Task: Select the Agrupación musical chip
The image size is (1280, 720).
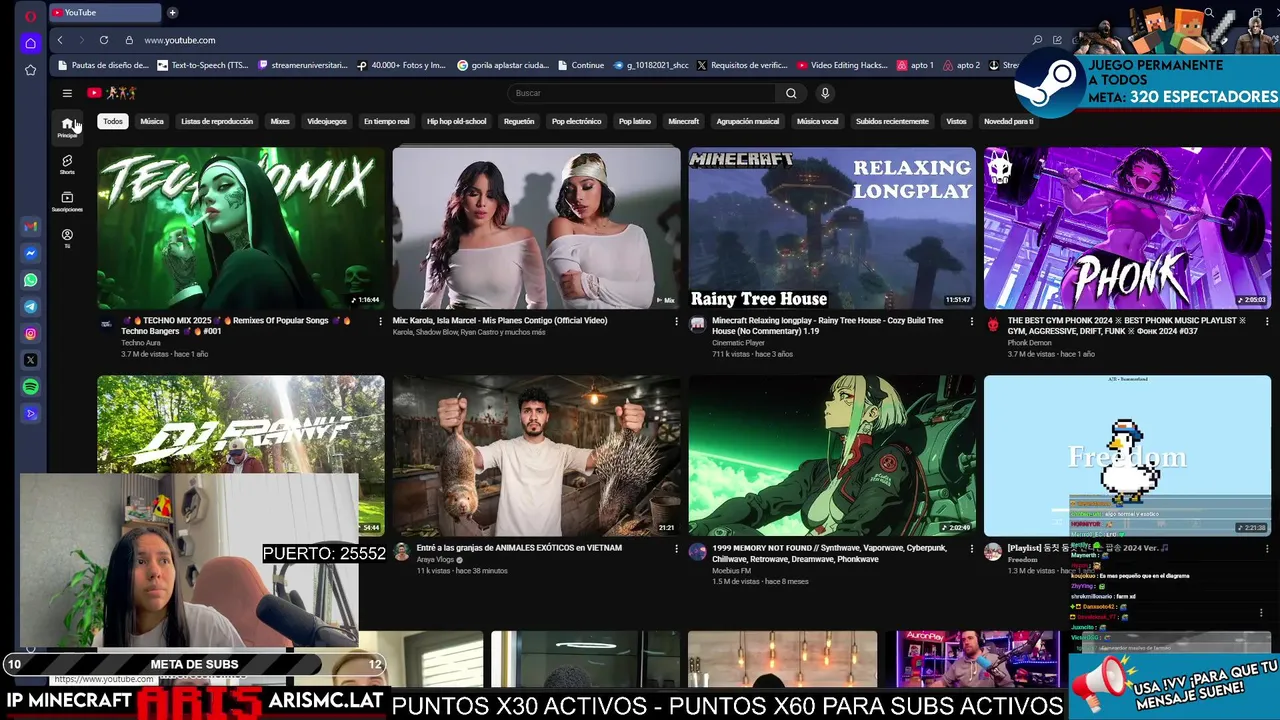Action: click(748, 121)
